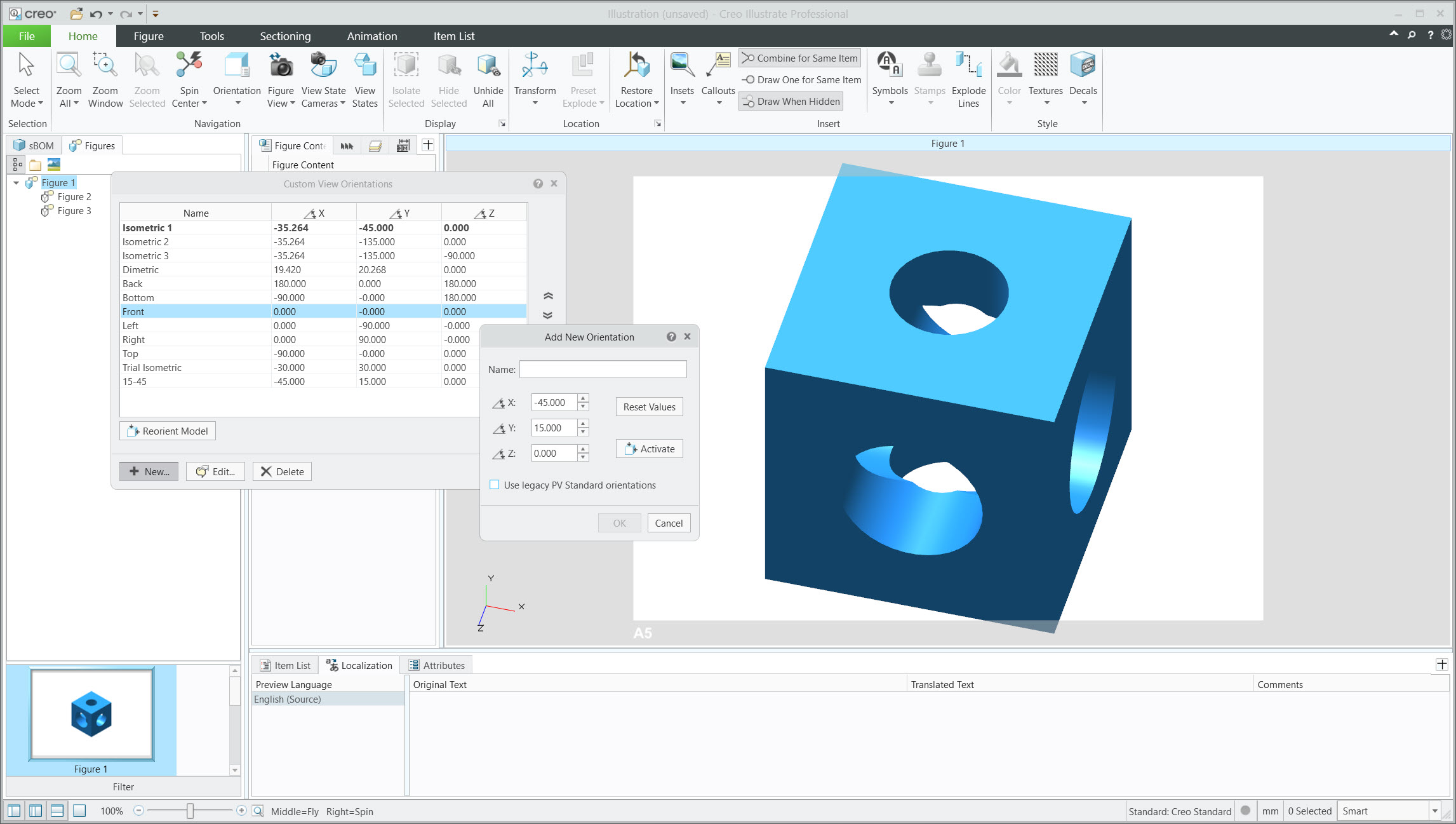This screenshot has height=824, width=1456.
Task: Toggle Draw When Hidden option
Action: 789,101
